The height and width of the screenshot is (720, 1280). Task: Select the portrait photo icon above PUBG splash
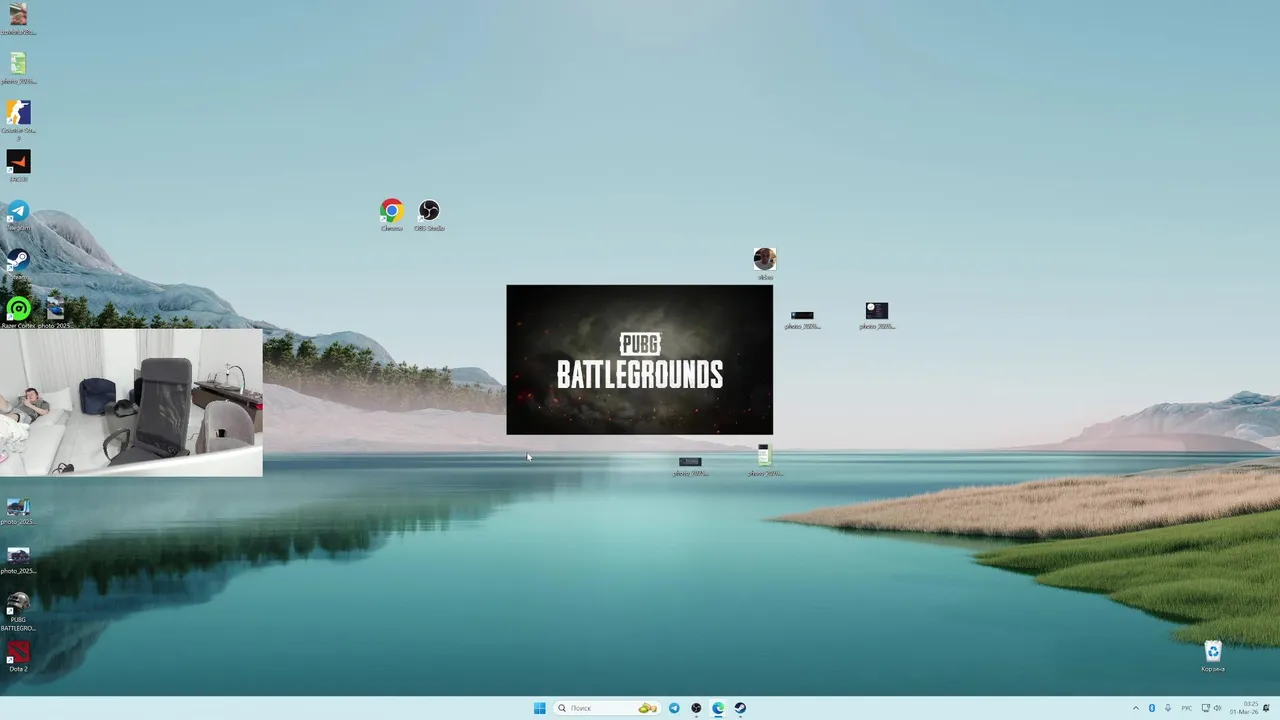click(765, 264)
